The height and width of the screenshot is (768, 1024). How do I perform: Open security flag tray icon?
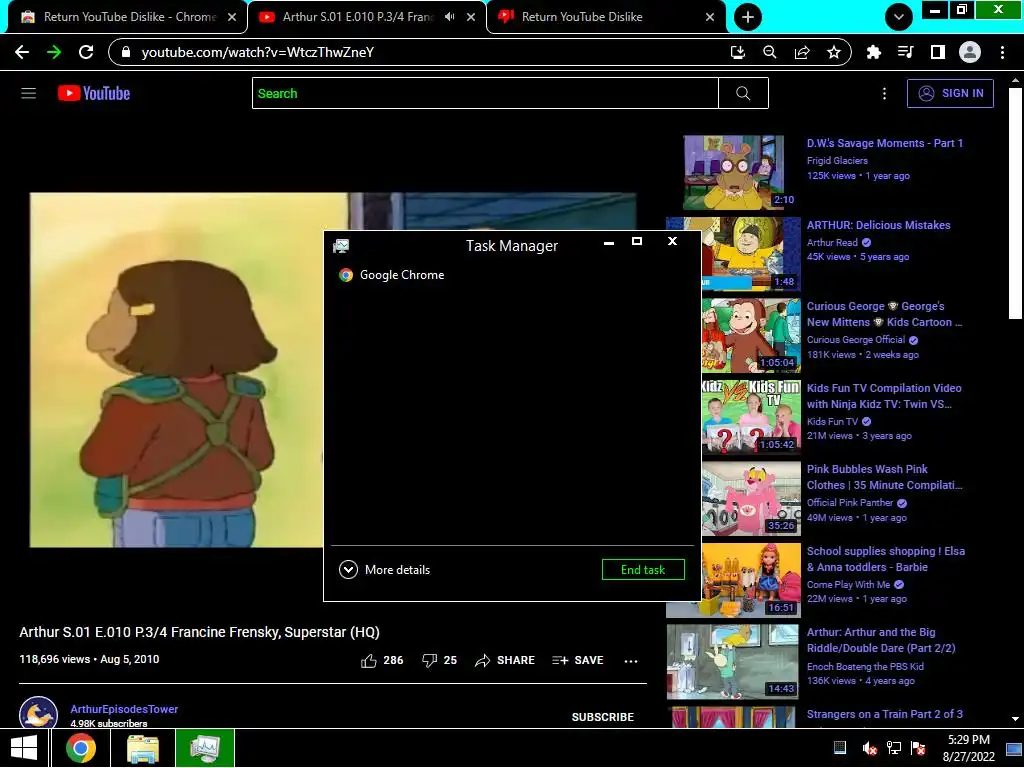(x=918, y=748)
